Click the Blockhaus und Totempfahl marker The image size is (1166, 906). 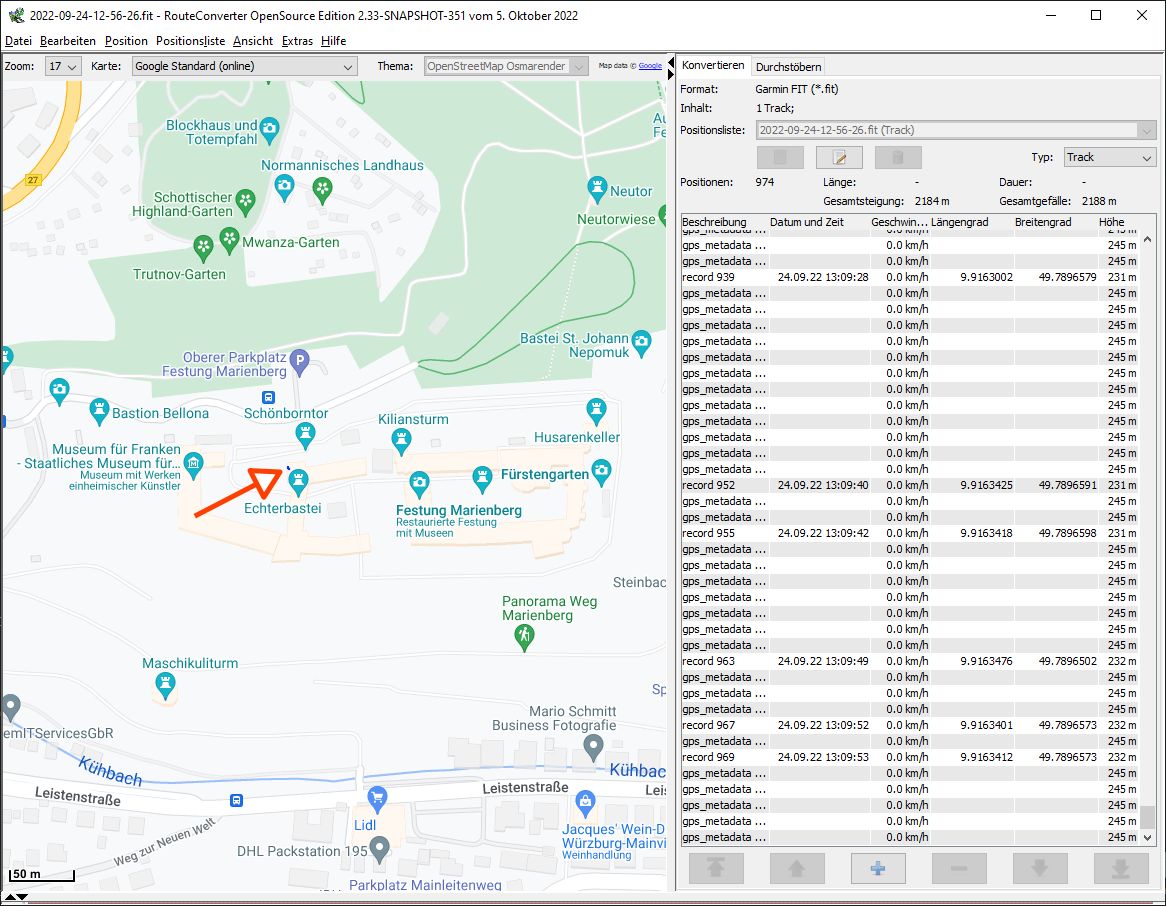(x=269, y=129)
